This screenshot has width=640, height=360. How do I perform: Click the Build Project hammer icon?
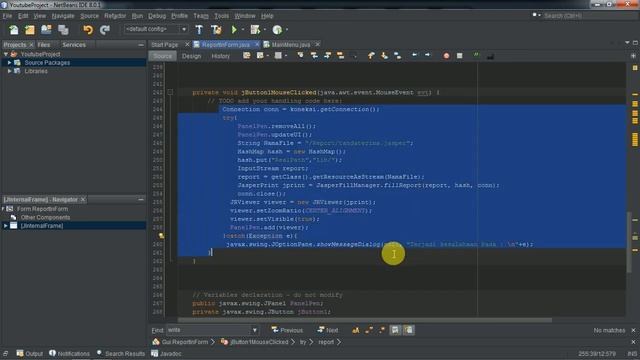[x=199, y=29]
